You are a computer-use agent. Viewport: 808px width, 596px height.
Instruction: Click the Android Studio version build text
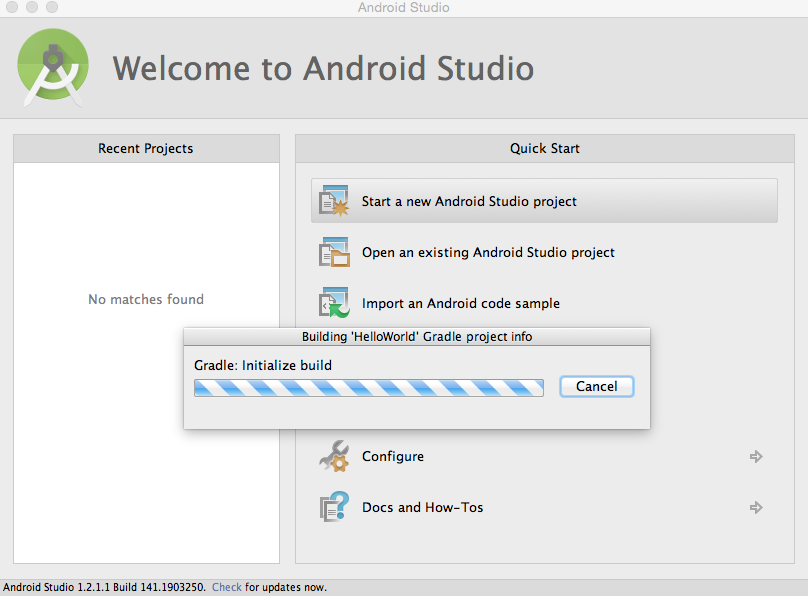(104, 587)
